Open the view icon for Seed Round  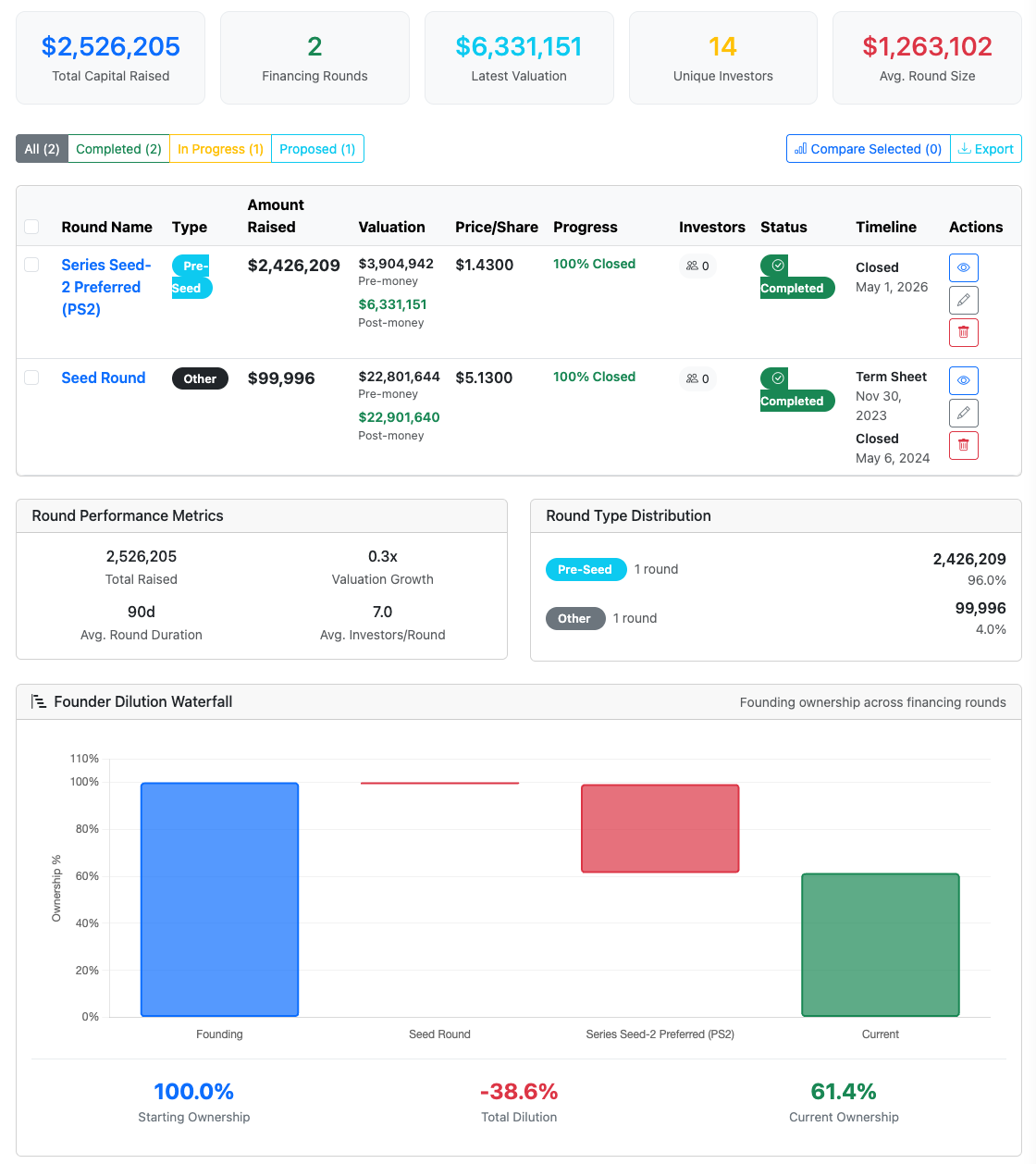pyautogui.click(x=963, y=380)
